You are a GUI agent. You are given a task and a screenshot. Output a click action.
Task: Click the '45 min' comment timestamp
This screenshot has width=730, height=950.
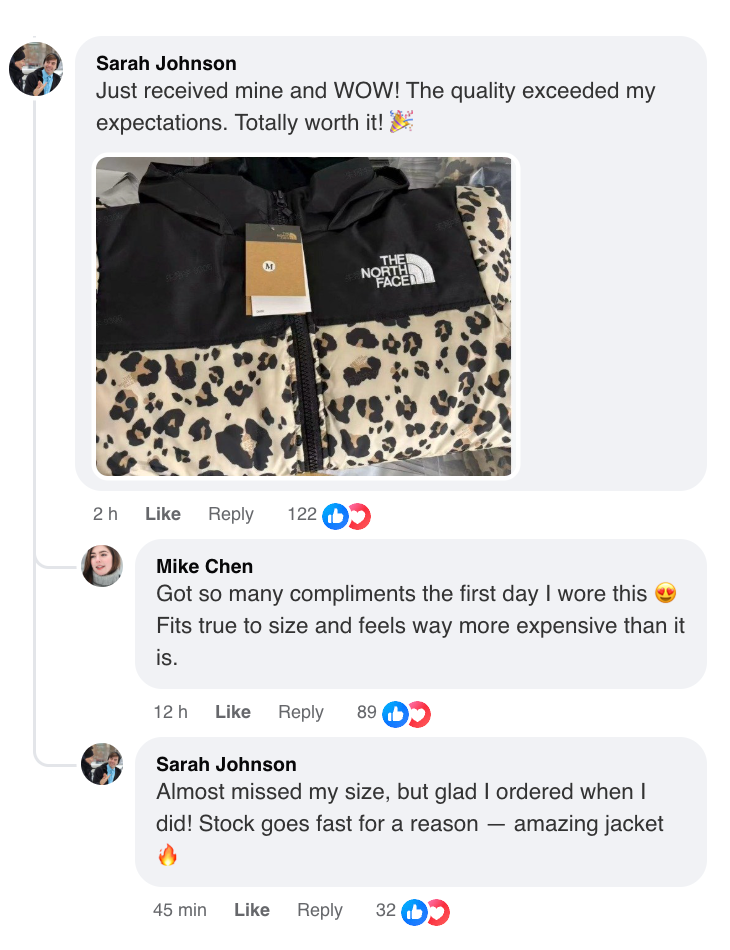coord(180,910)
